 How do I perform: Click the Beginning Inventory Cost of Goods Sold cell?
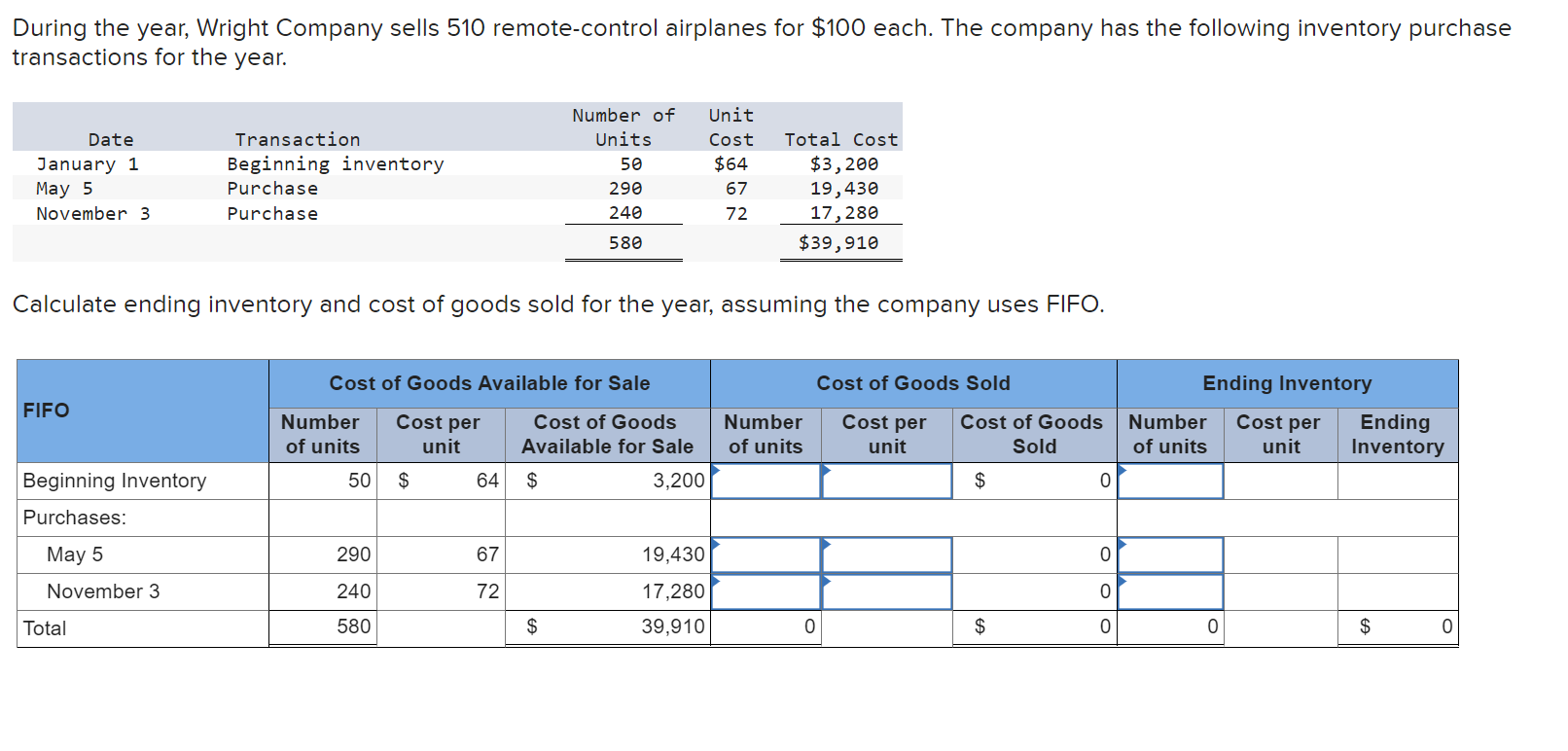pyautogui.click(x=1035, y=481)
